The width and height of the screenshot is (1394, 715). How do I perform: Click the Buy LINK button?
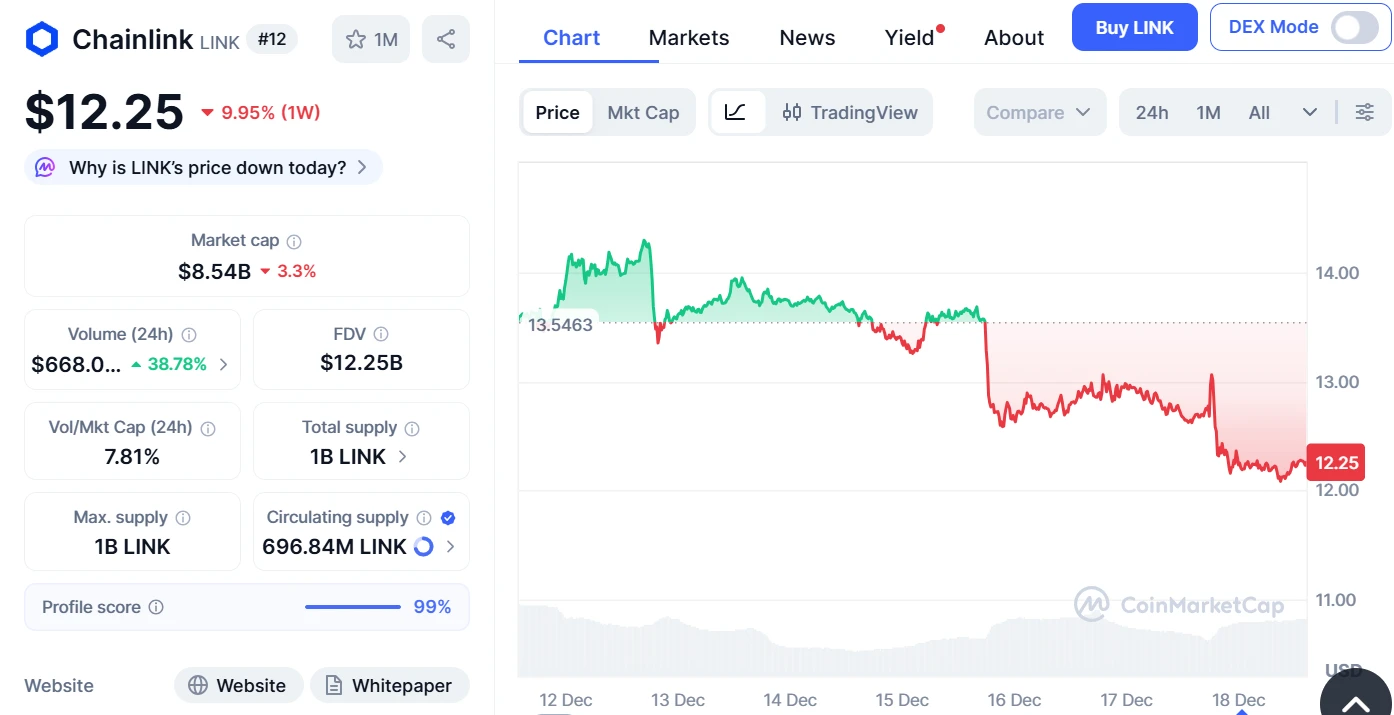point(1134,27)
